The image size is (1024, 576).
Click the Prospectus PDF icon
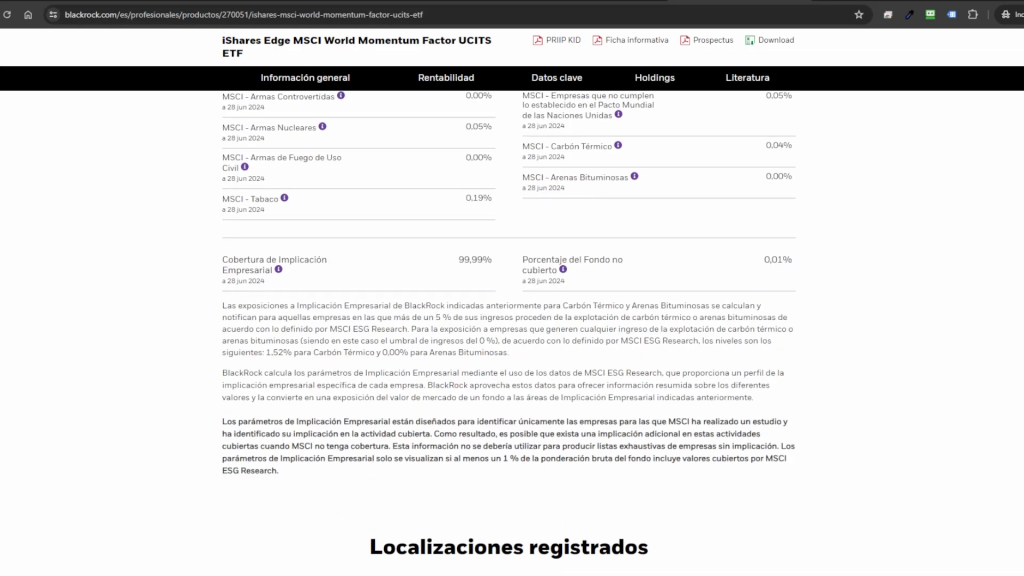pos(684,40)
